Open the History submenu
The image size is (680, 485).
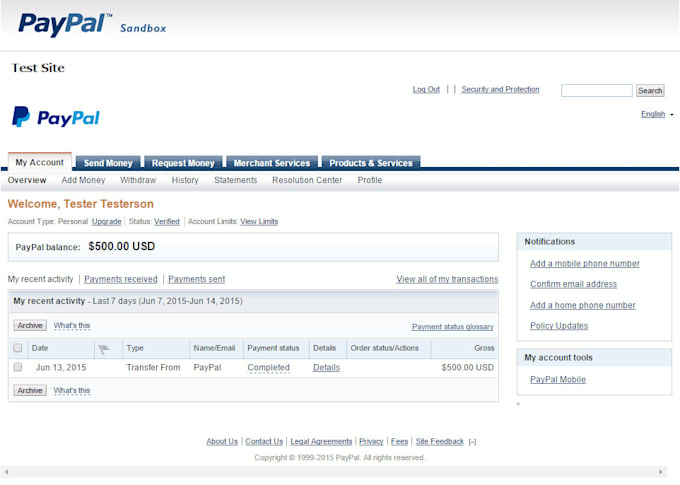pos(185,180)
